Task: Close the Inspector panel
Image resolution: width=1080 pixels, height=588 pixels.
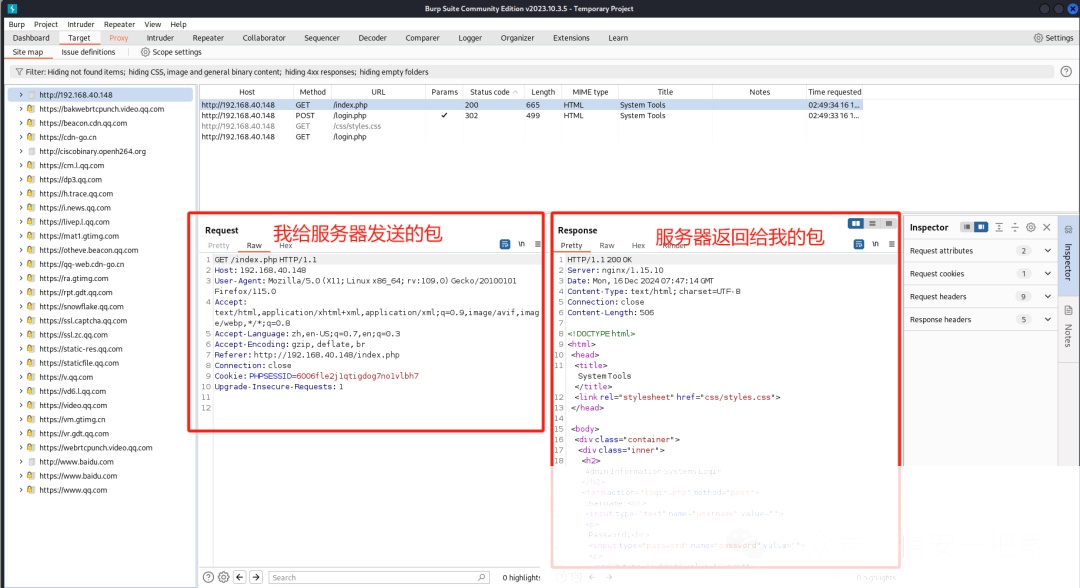Action: tap(1047, 227)
